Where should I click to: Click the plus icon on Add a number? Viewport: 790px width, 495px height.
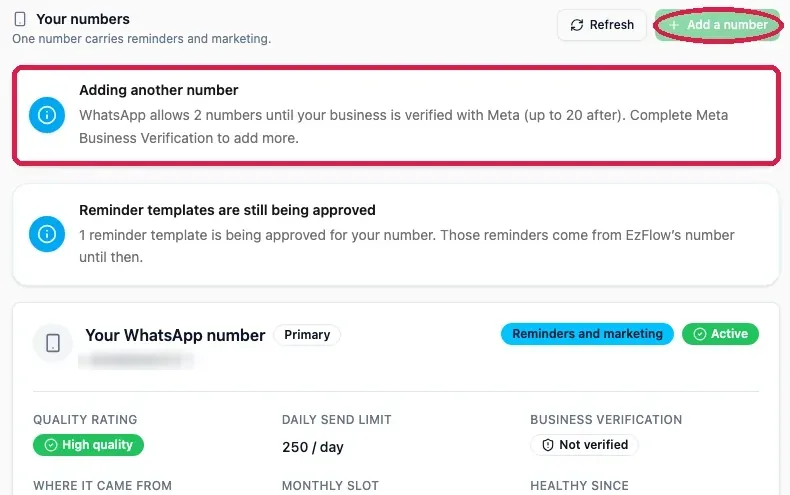tap(674, 25)
